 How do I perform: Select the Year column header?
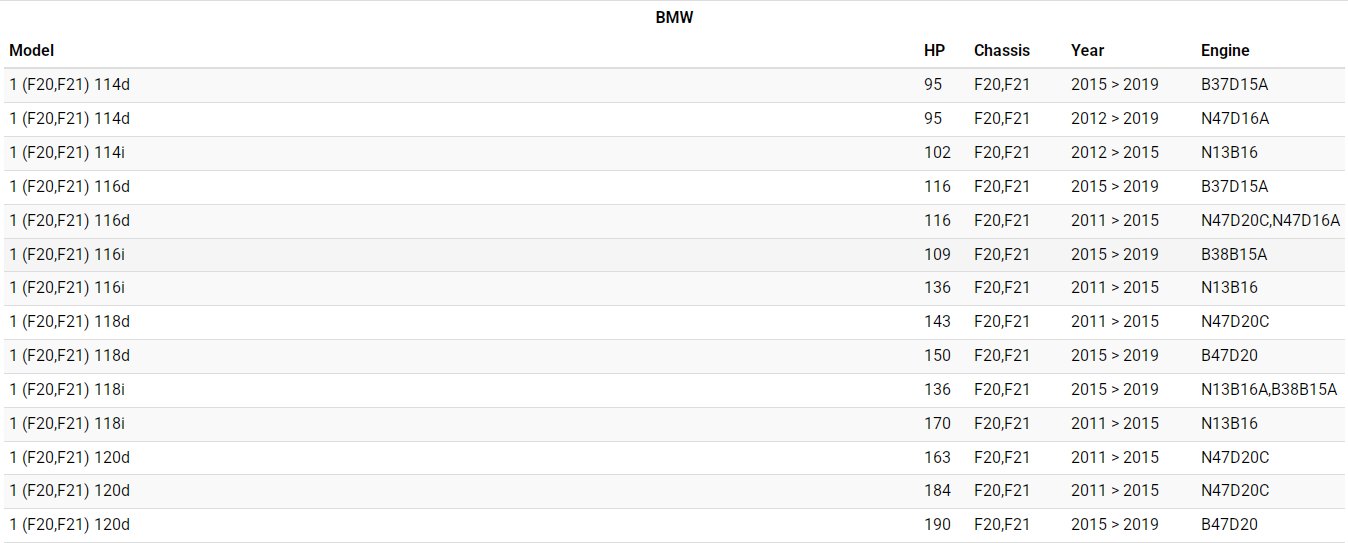(1087, 50)
